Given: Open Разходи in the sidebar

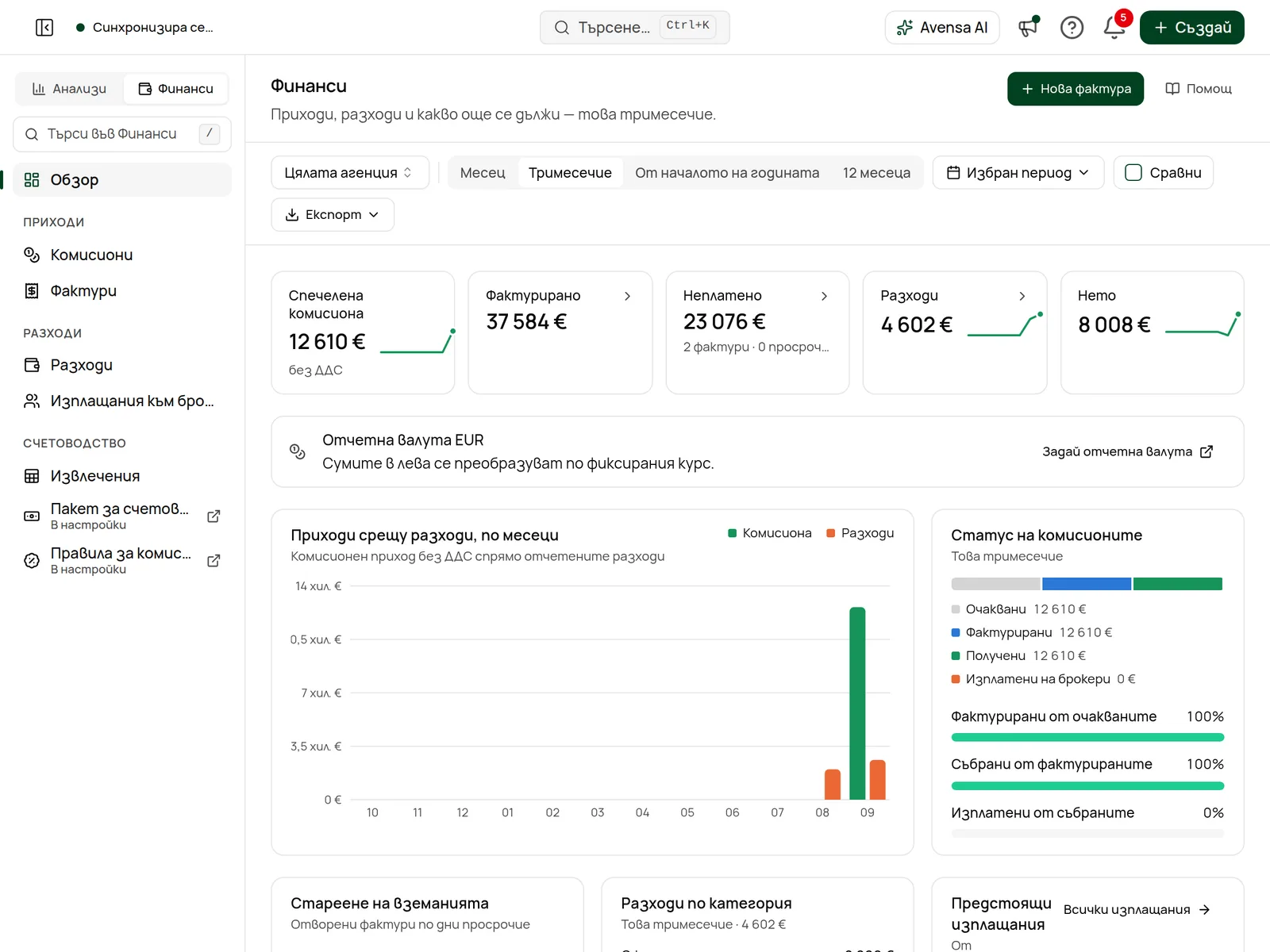Looking at the screenshot, I should (x=122, y=365).
